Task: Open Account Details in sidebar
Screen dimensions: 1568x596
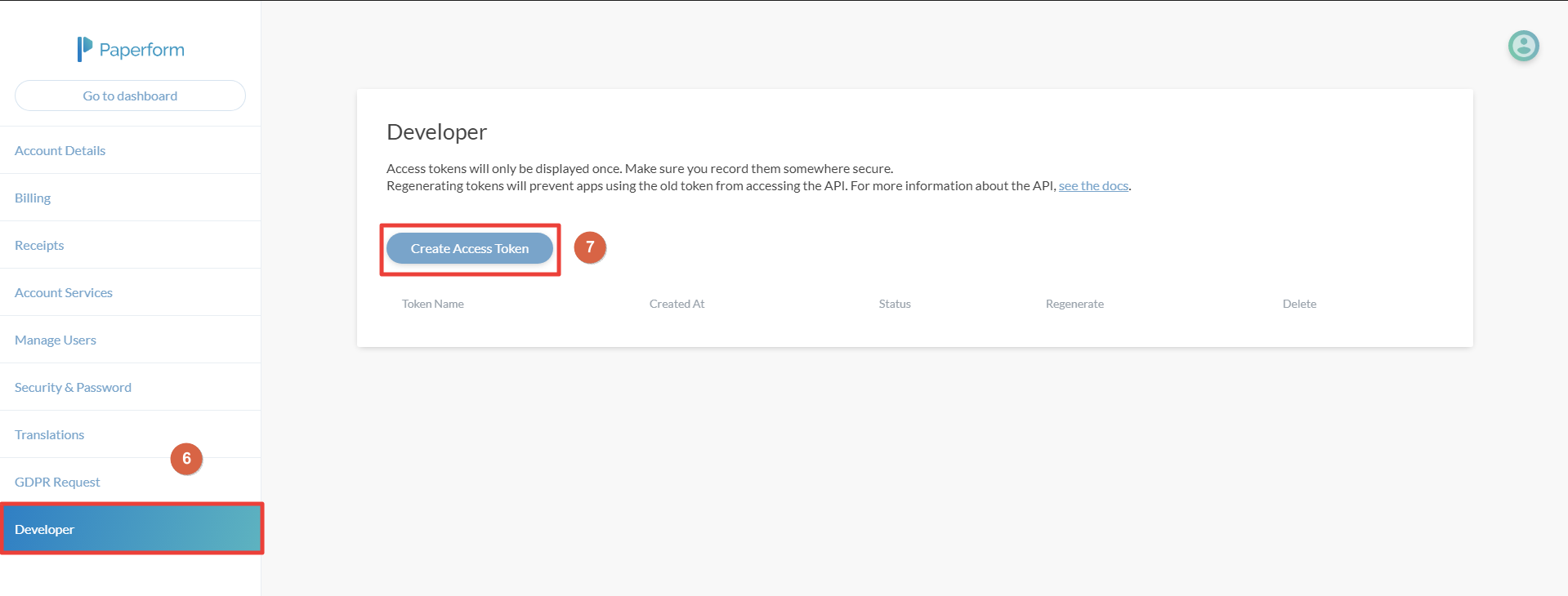Action: (x=131, y=150)
